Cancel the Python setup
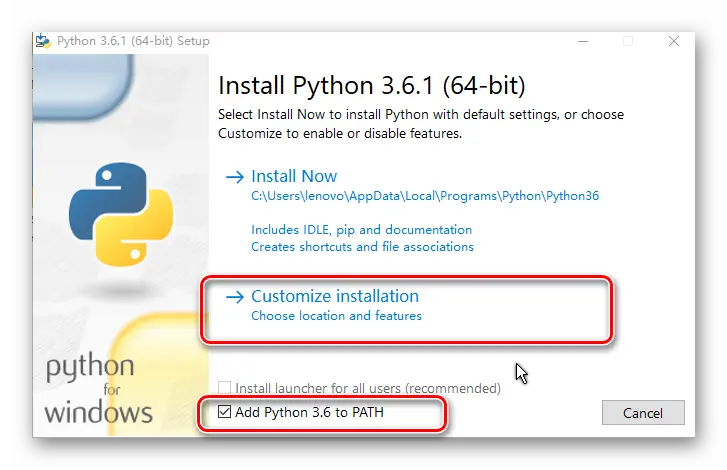The width and height of the screenshot is (727, 470). tap(643, 413)
